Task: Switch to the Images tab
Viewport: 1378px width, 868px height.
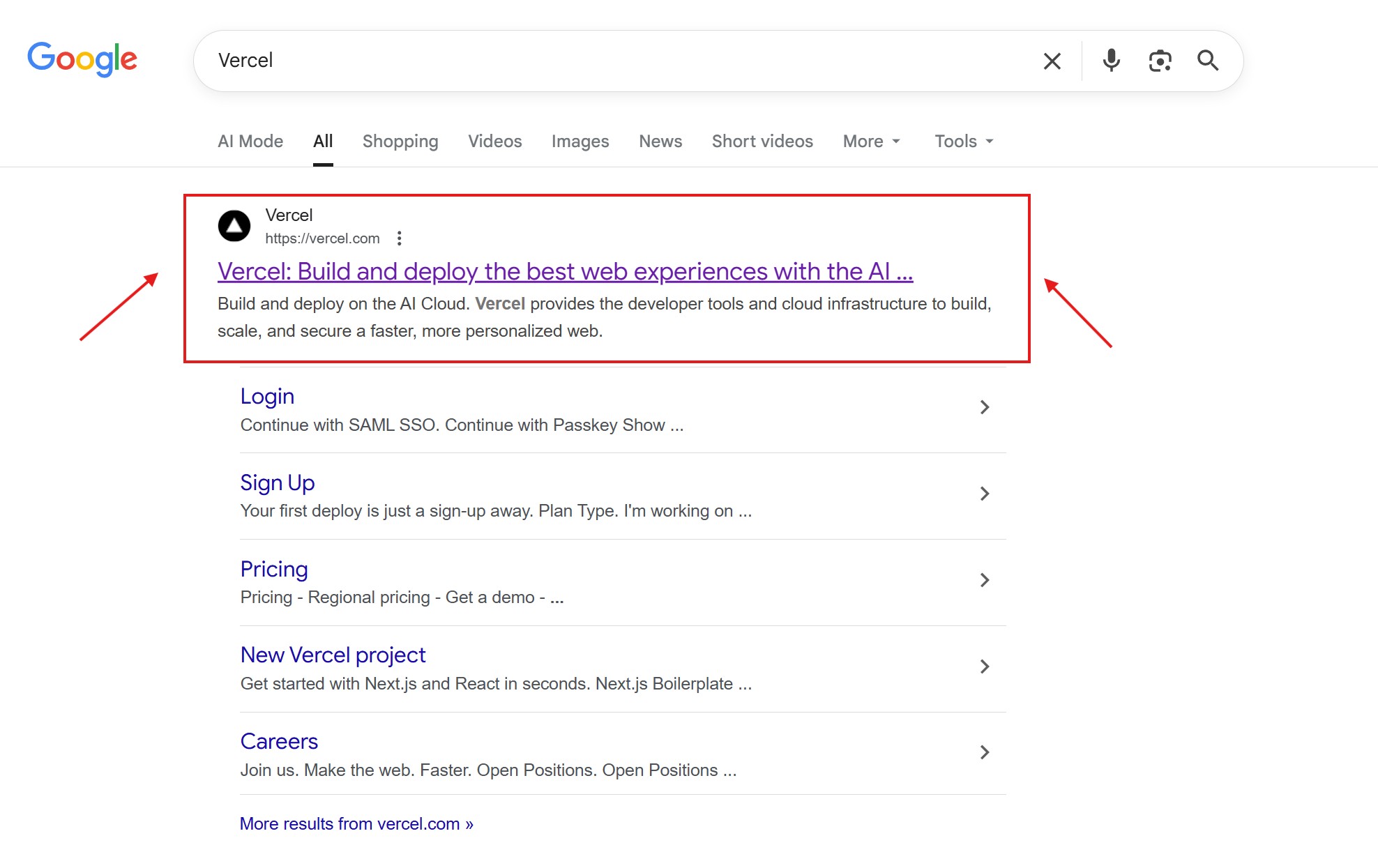Action: [580, 142]
